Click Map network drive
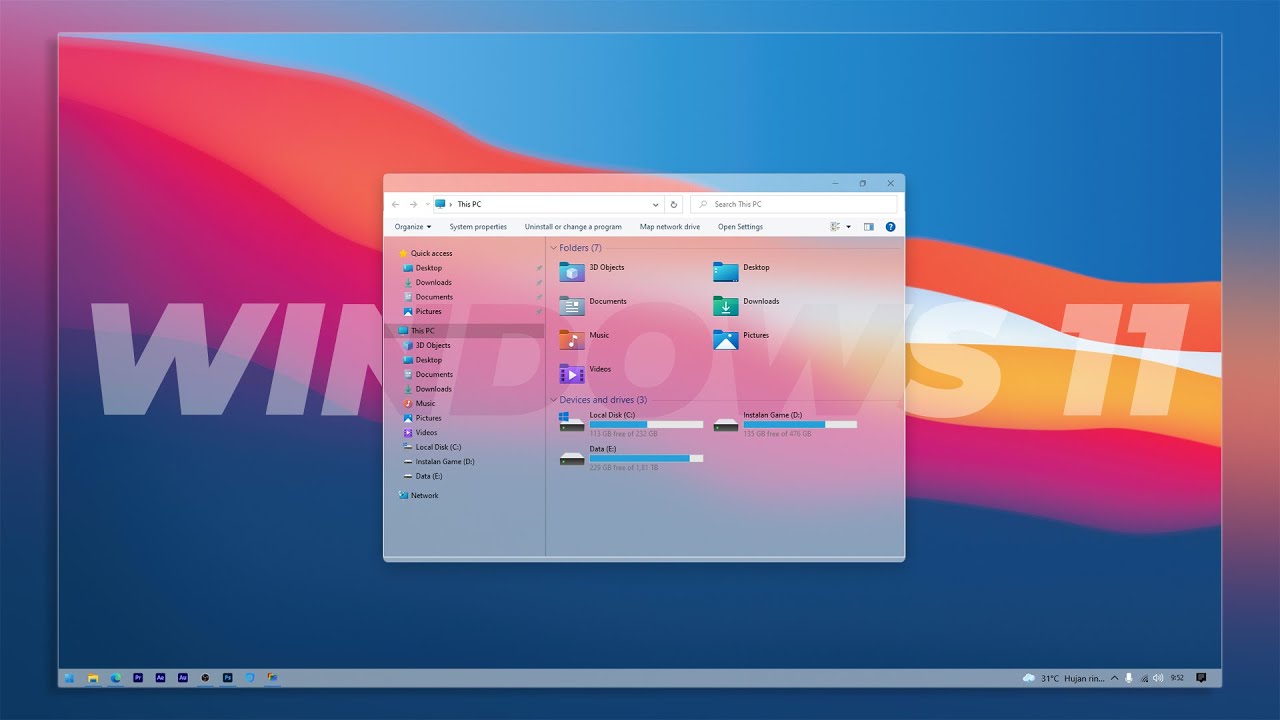The height and width of the screenshot is (720, 1280). click(670, 227)
